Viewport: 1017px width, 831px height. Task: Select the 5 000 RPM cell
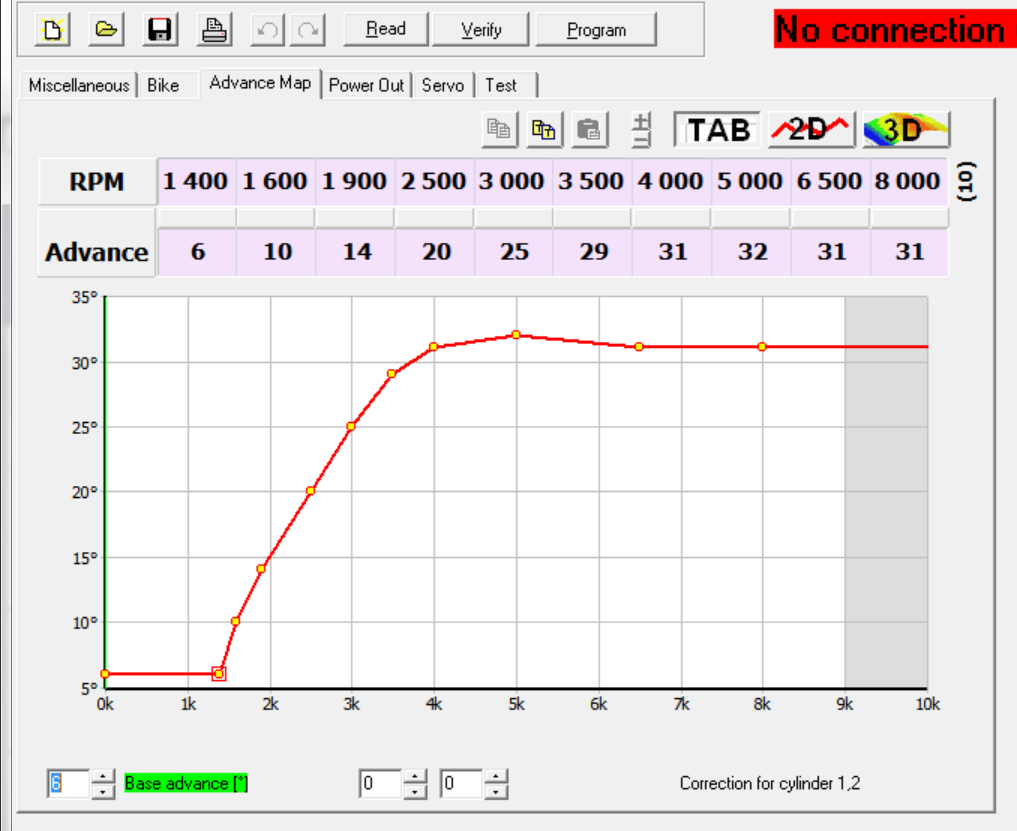pyautogui.click(x=751, y=181)
